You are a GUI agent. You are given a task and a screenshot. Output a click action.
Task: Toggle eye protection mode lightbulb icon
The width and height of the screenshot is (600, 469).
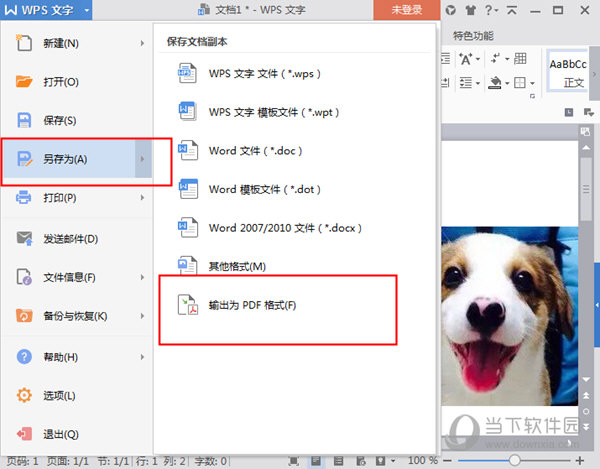point(381,461)
